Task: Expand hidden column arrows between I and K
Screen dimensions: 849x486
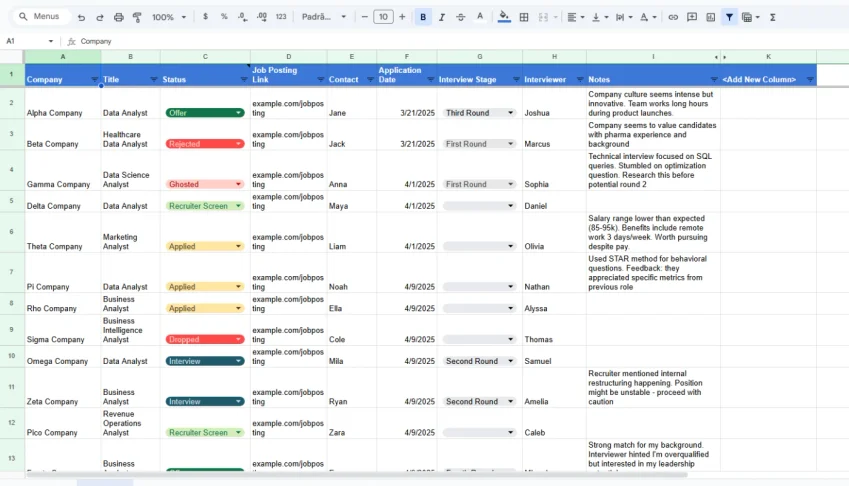Action: [x=720, y=57]
